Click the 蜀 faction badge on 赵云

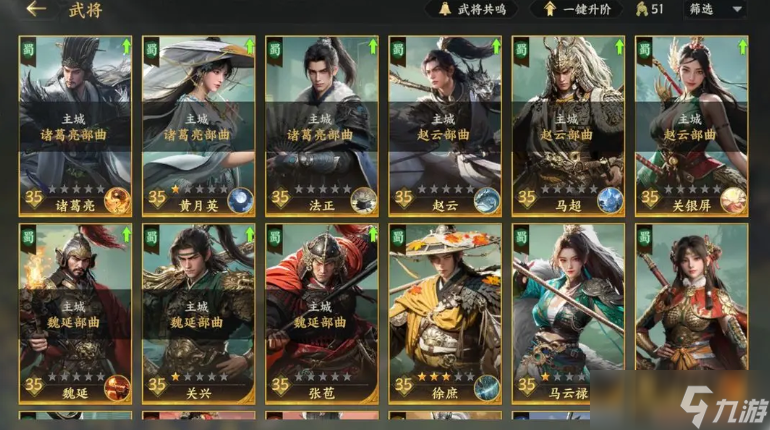[x=398, y=52]
